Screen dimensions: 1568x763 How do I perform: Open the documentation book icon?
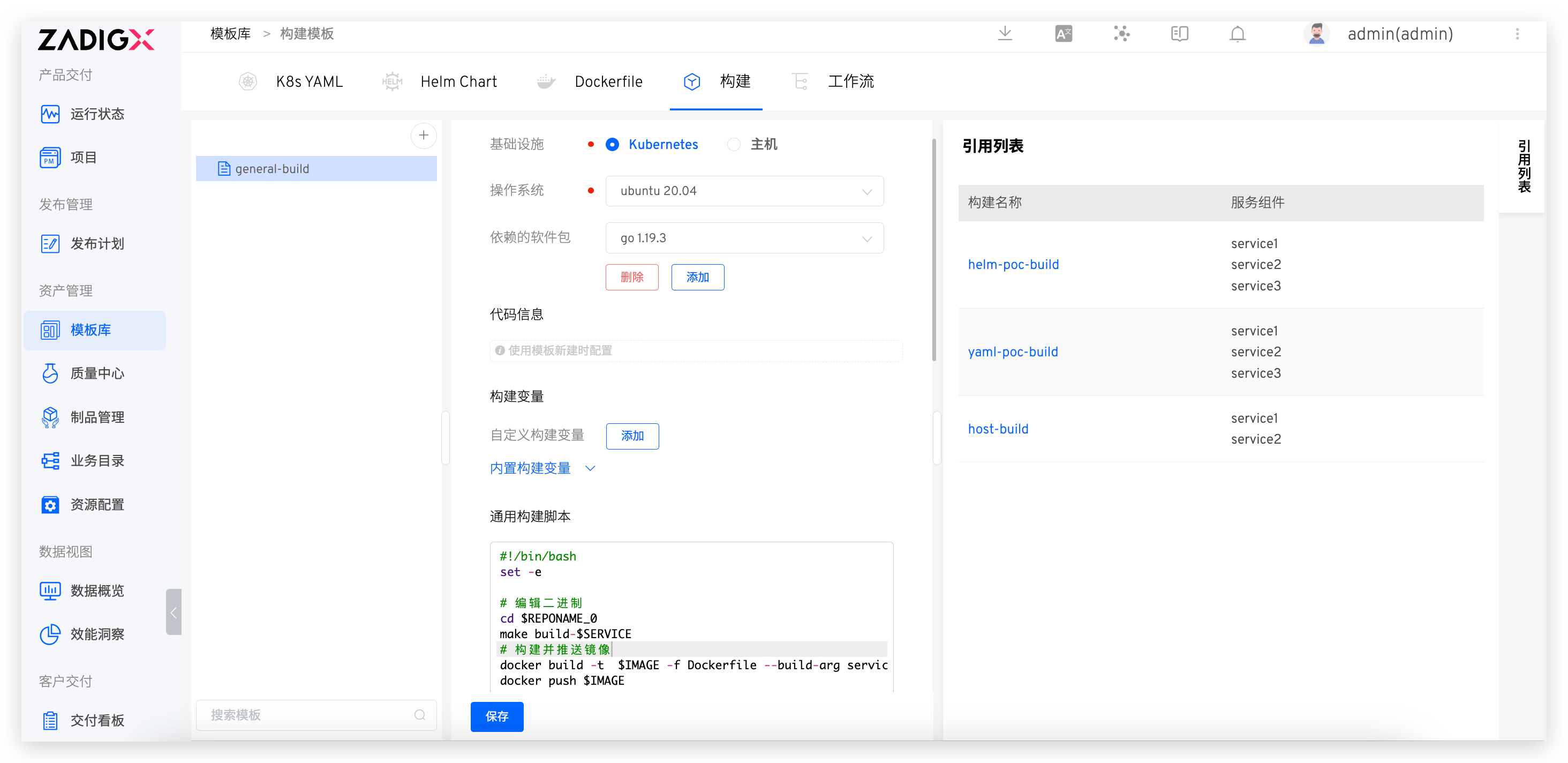1180,34
